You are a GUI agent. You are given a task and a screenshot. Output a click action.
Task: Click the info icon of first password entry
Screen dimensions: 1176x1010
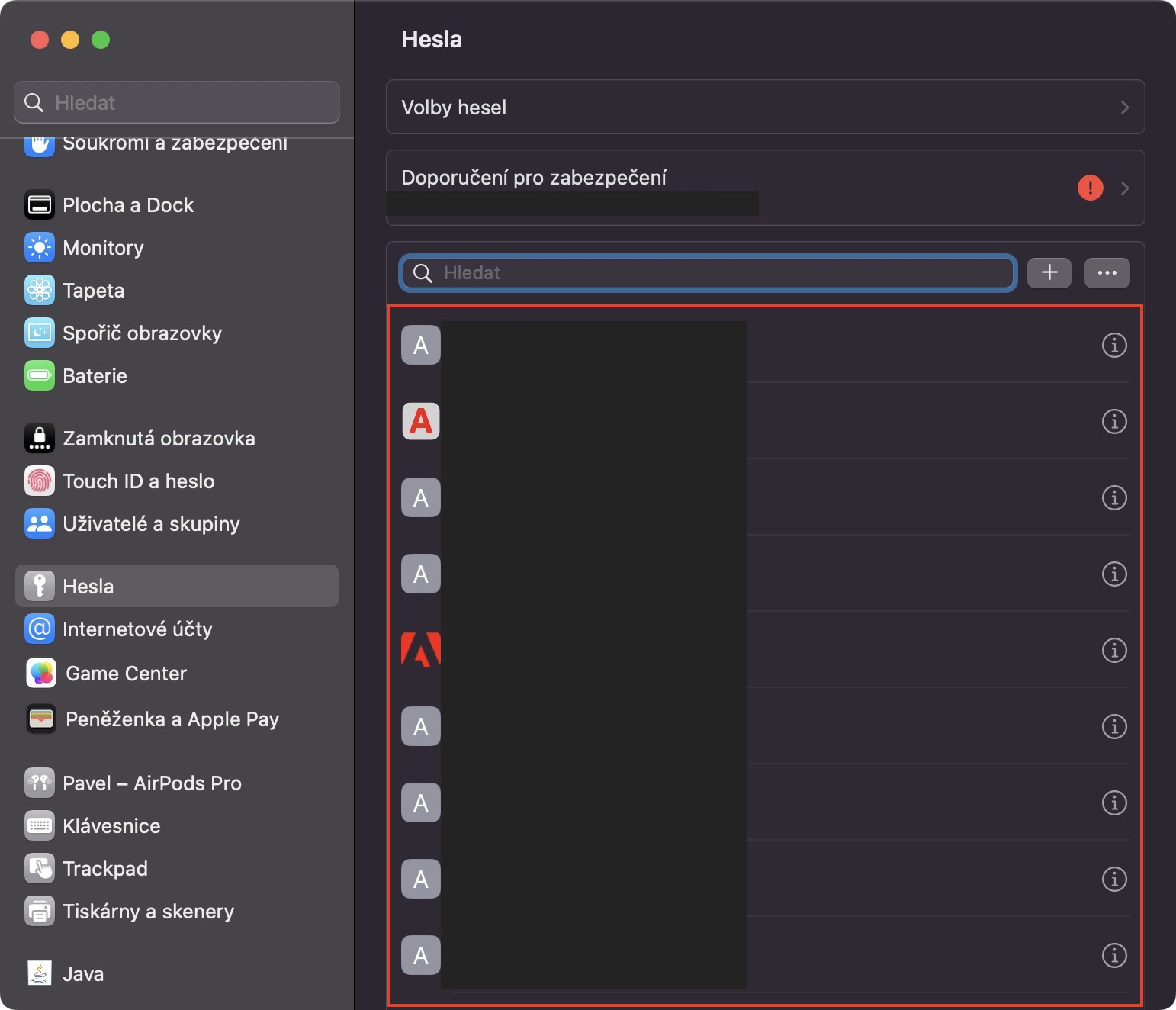coord(1113,345)
